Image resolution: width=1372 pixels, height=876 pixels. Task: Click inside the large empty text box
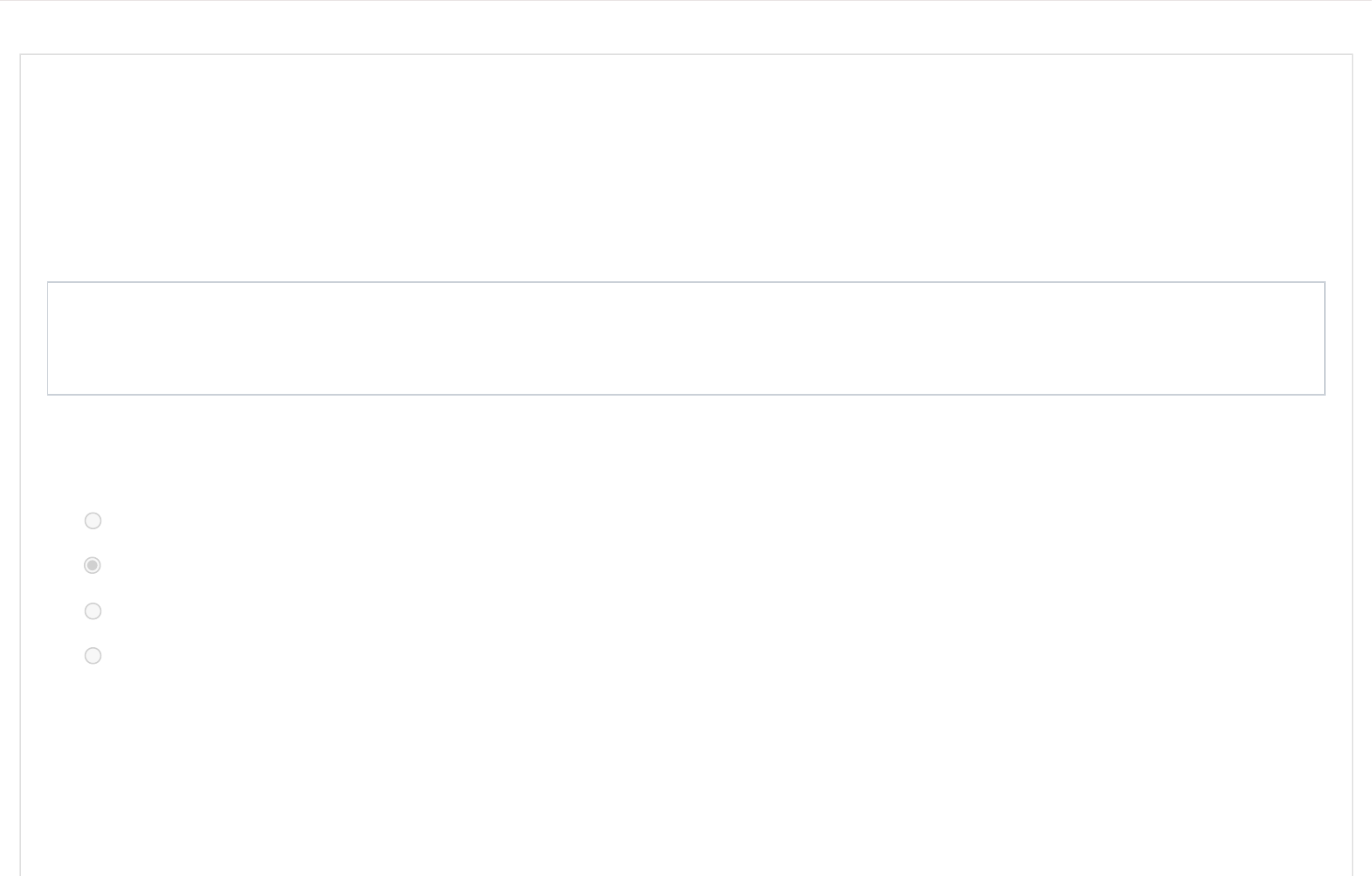click(686, 338)
